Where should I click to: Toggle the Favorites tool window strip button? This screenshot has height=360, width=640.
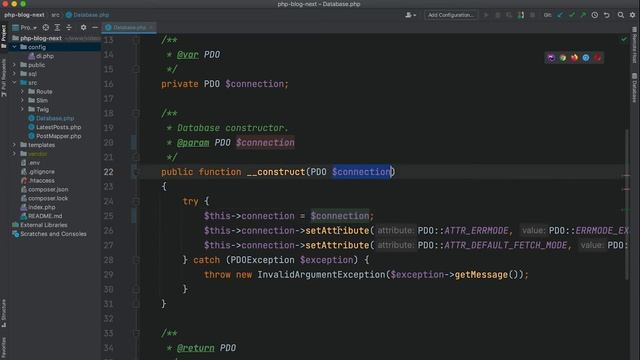(x=4, y=348)
